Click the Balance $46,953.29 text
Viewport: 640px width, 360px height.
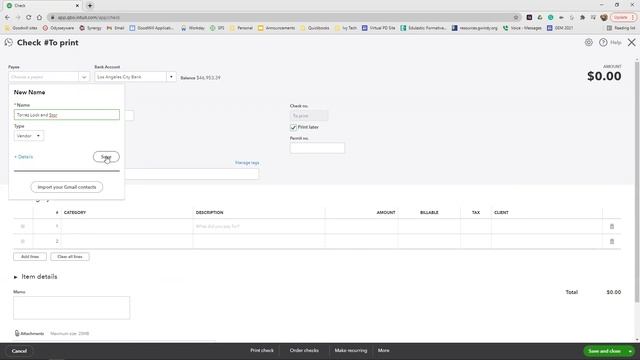click(x=200, y=78)
